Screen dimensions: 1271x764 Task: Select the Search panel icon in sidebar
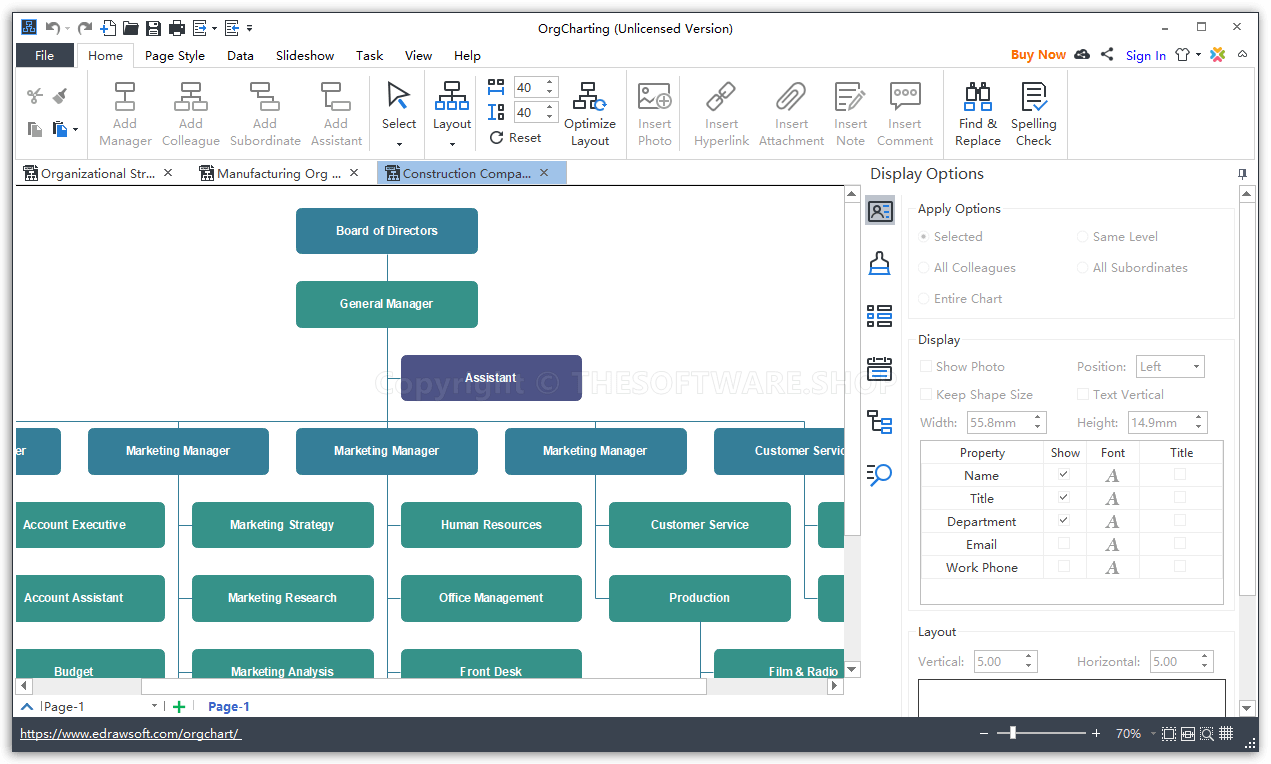(879, 476)
